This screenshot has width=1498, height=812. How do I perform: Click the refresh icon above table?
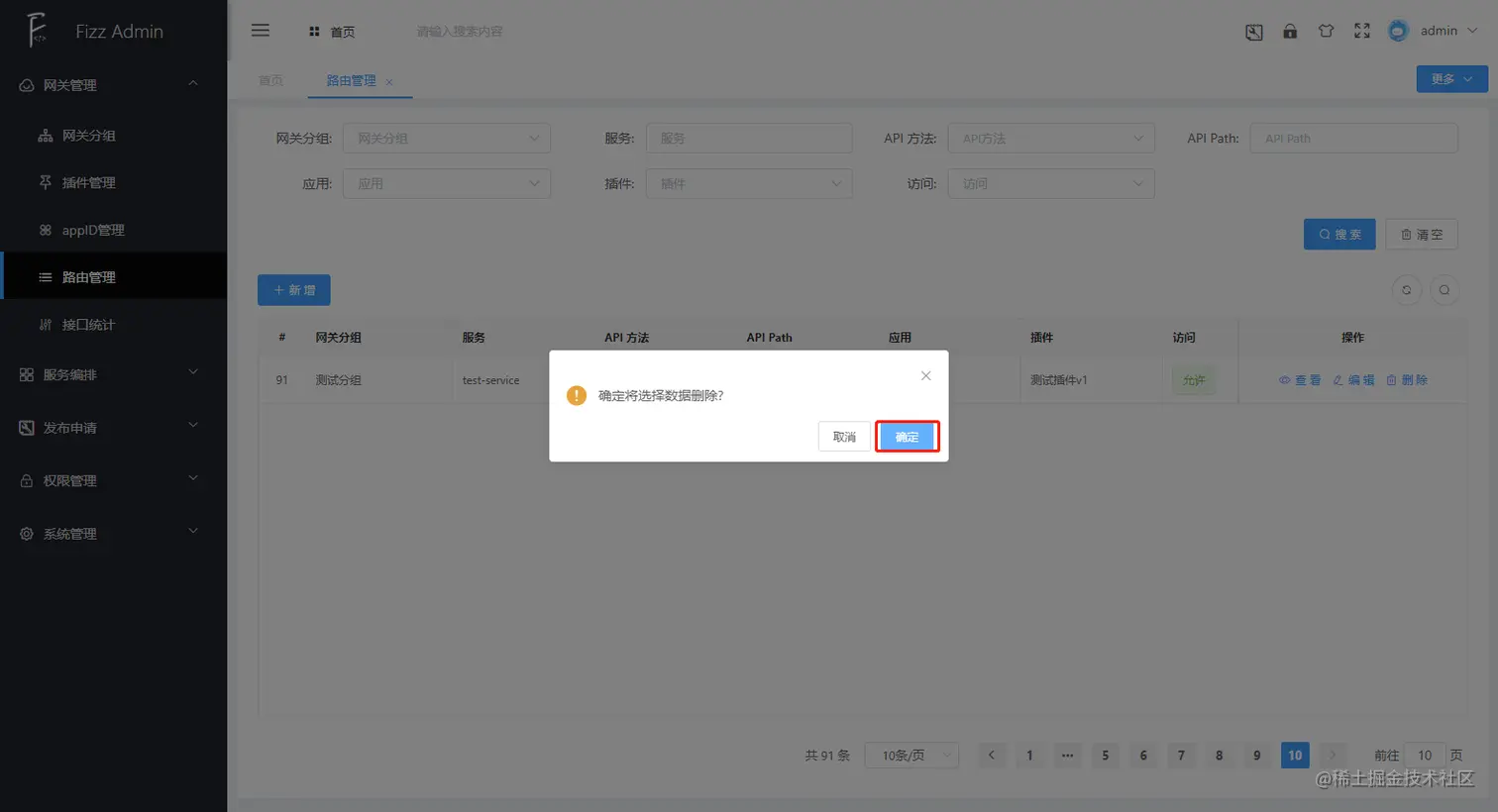1406,290
